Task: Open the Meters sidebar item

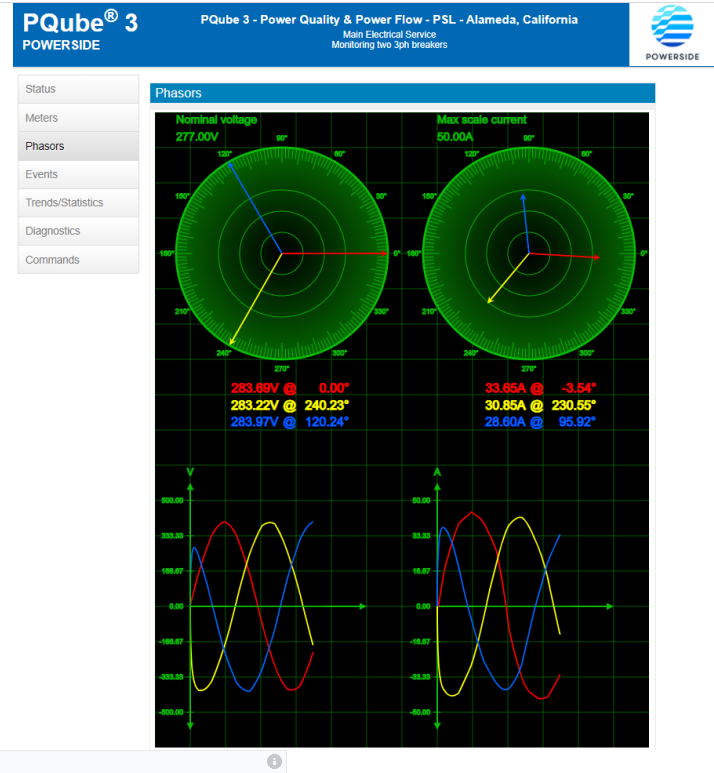Action: click(78, 118)
